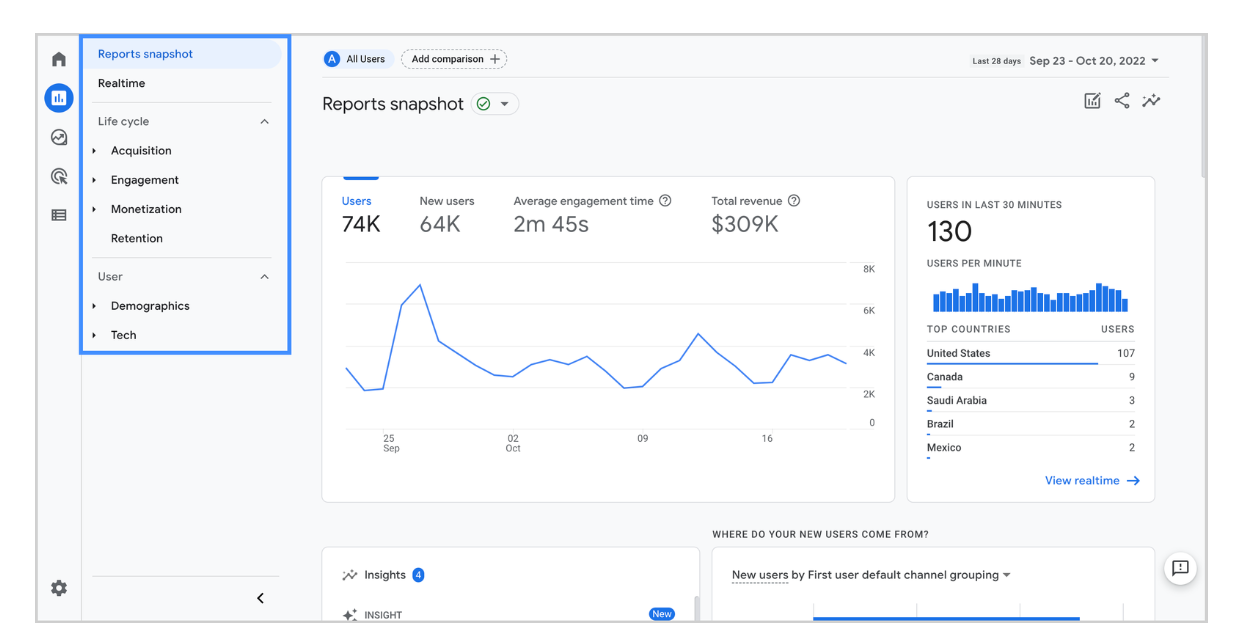Share this report using the share icon

1122,100
